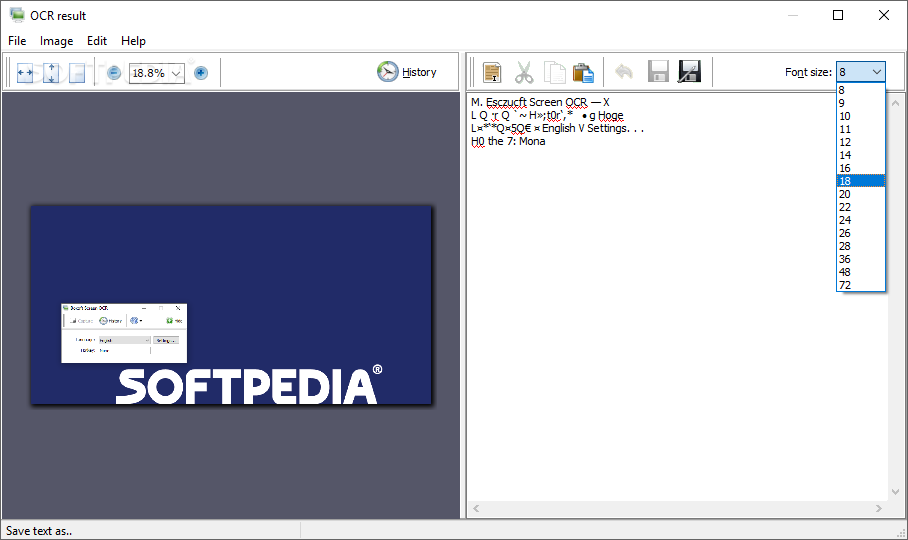Click the horizontal scroll left arrow

point(476,508)
